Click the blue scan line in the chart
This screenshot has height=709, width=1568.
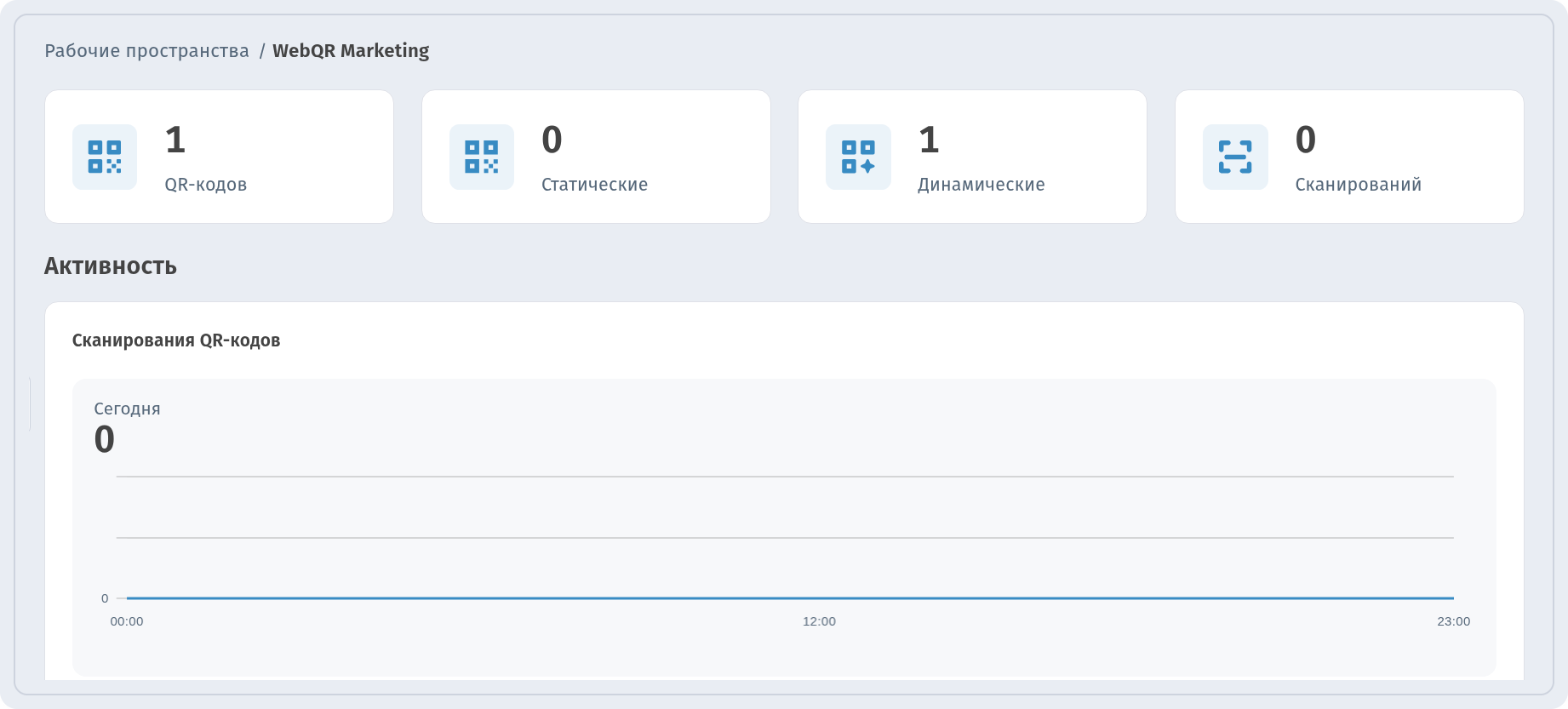tap(790, 598)
